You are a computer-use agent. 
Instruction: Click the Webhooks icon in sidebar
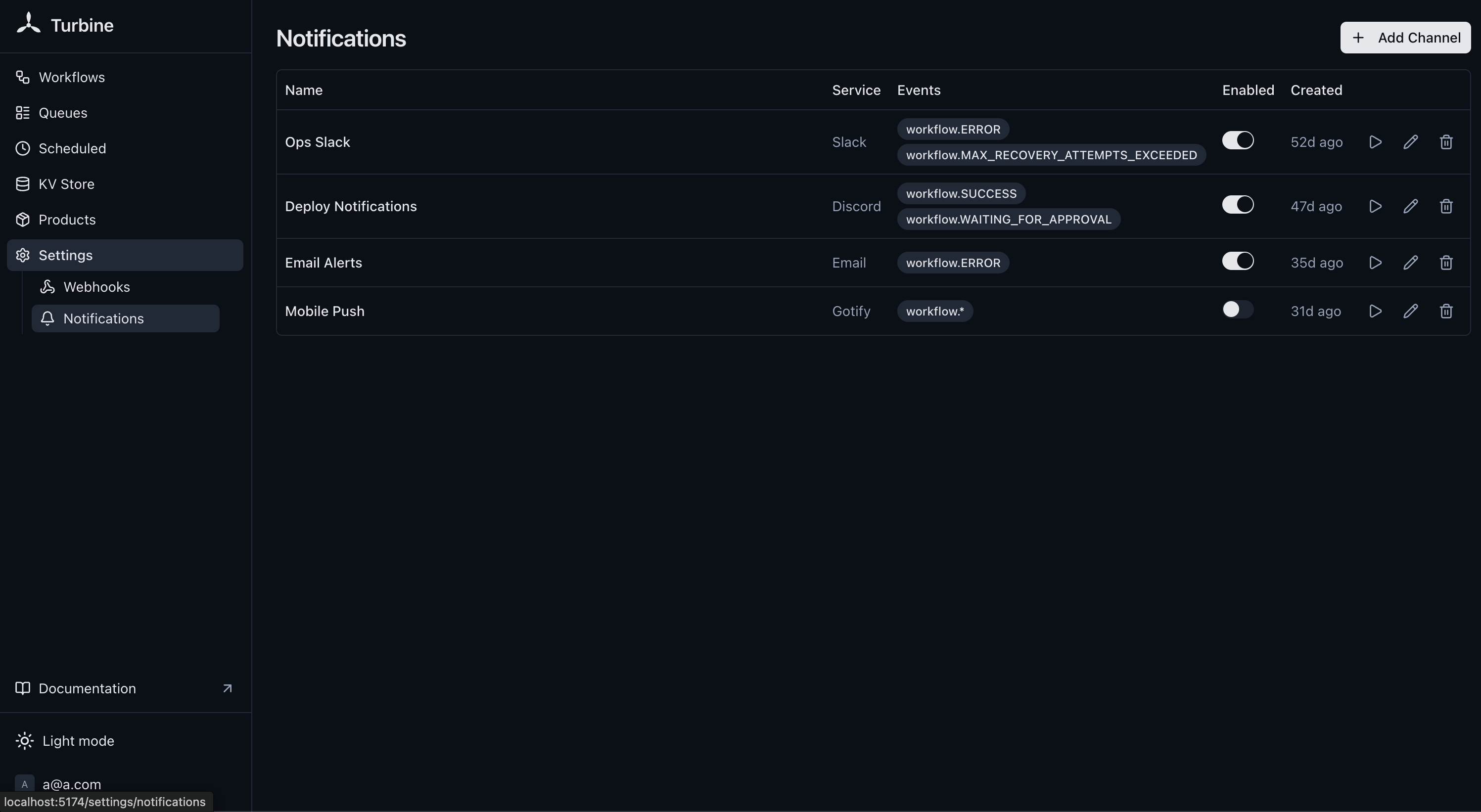click(x=47, y=287)
